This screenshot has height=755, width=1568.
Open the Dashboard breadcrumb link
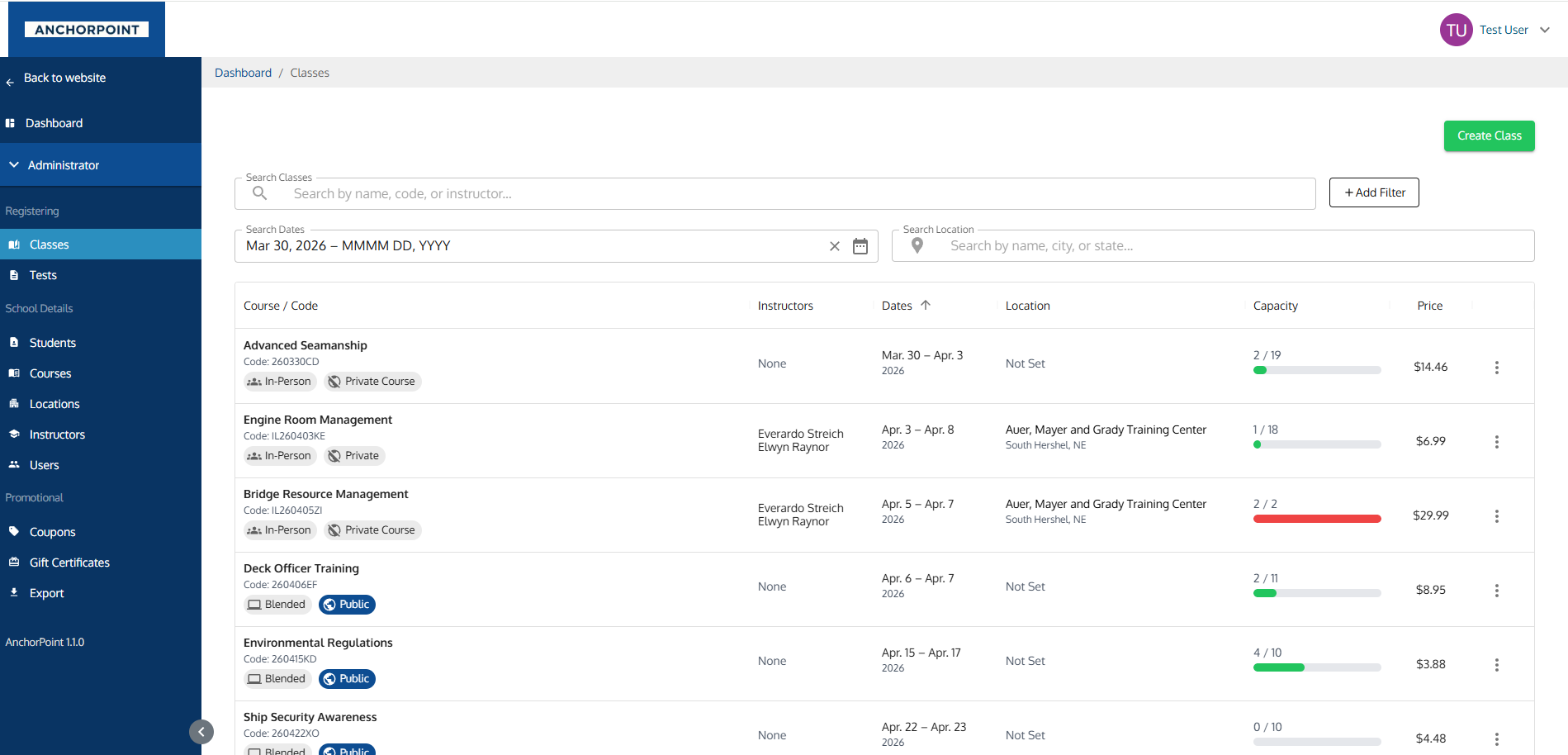[x=243, y=73]
